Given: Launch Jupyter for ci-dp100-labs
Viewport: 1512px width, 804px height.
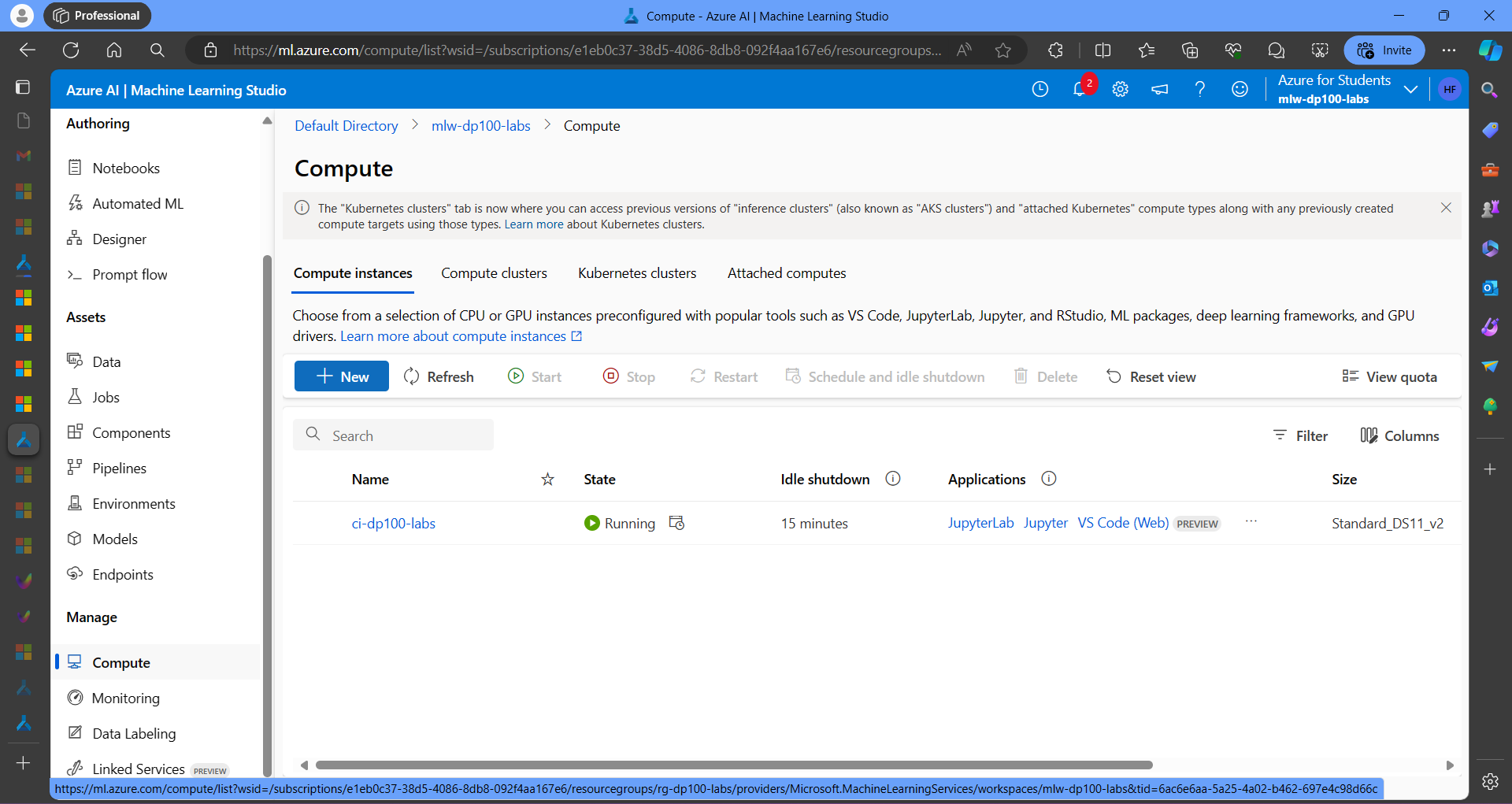Looking at the screenshot, I should click(1046, 523).
